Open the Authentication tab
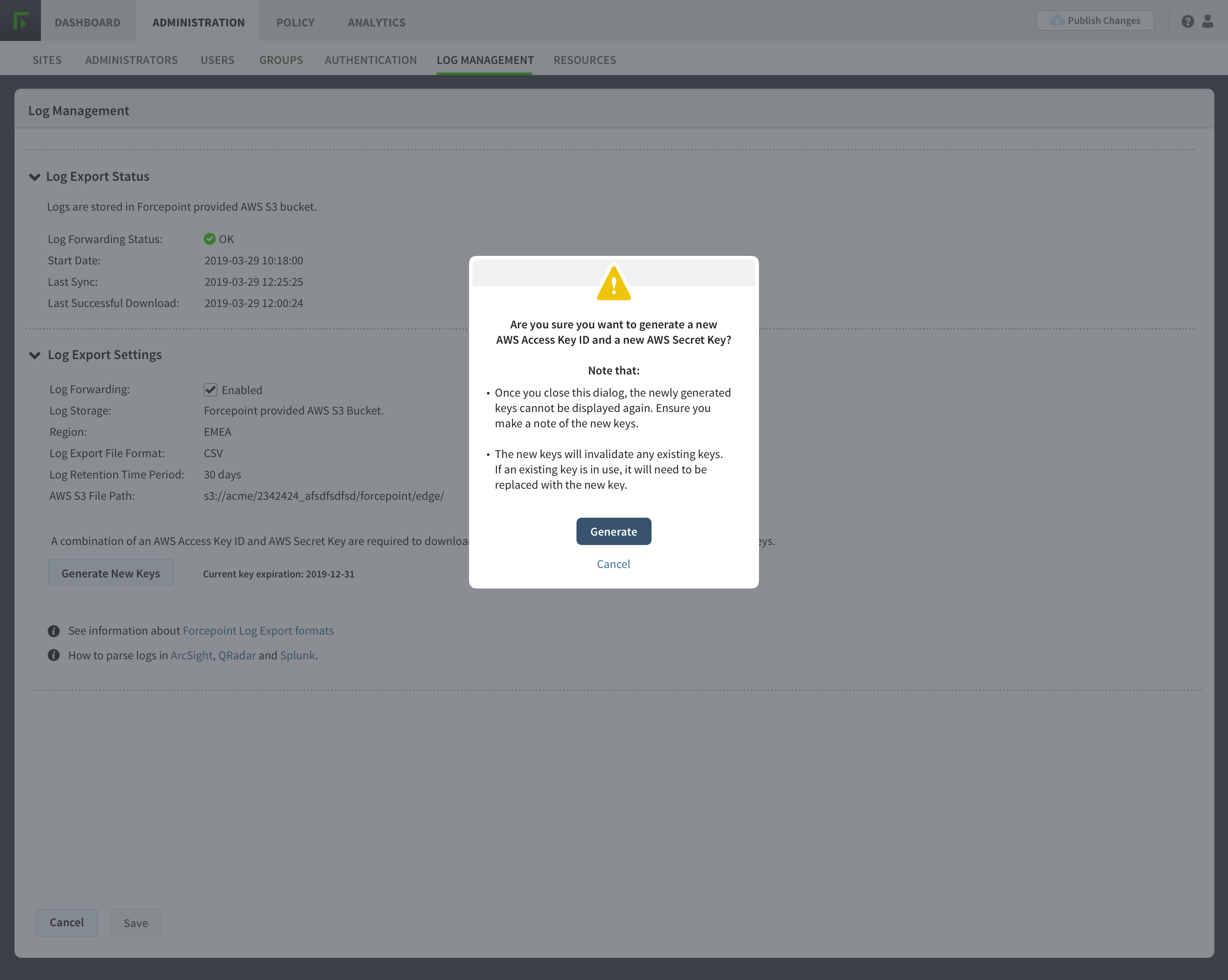The height and width of the screenshot is (980, 1228). [371, 60]
